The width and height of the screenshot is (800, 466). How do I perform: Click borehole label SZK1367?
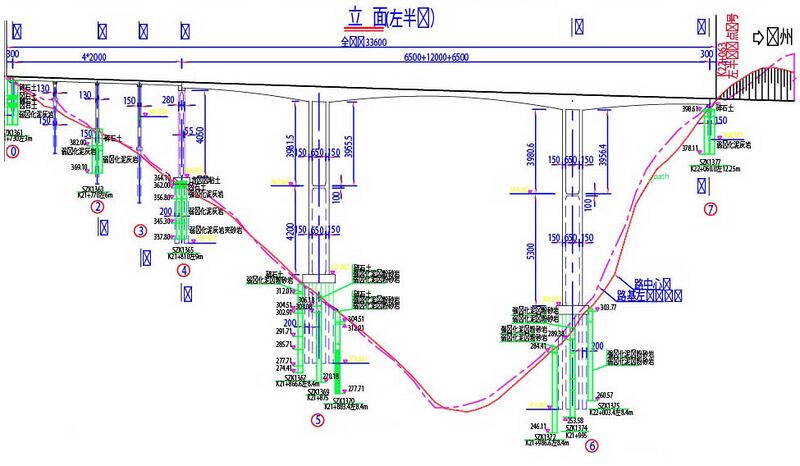pyautogui.click(x=295, y=378)
